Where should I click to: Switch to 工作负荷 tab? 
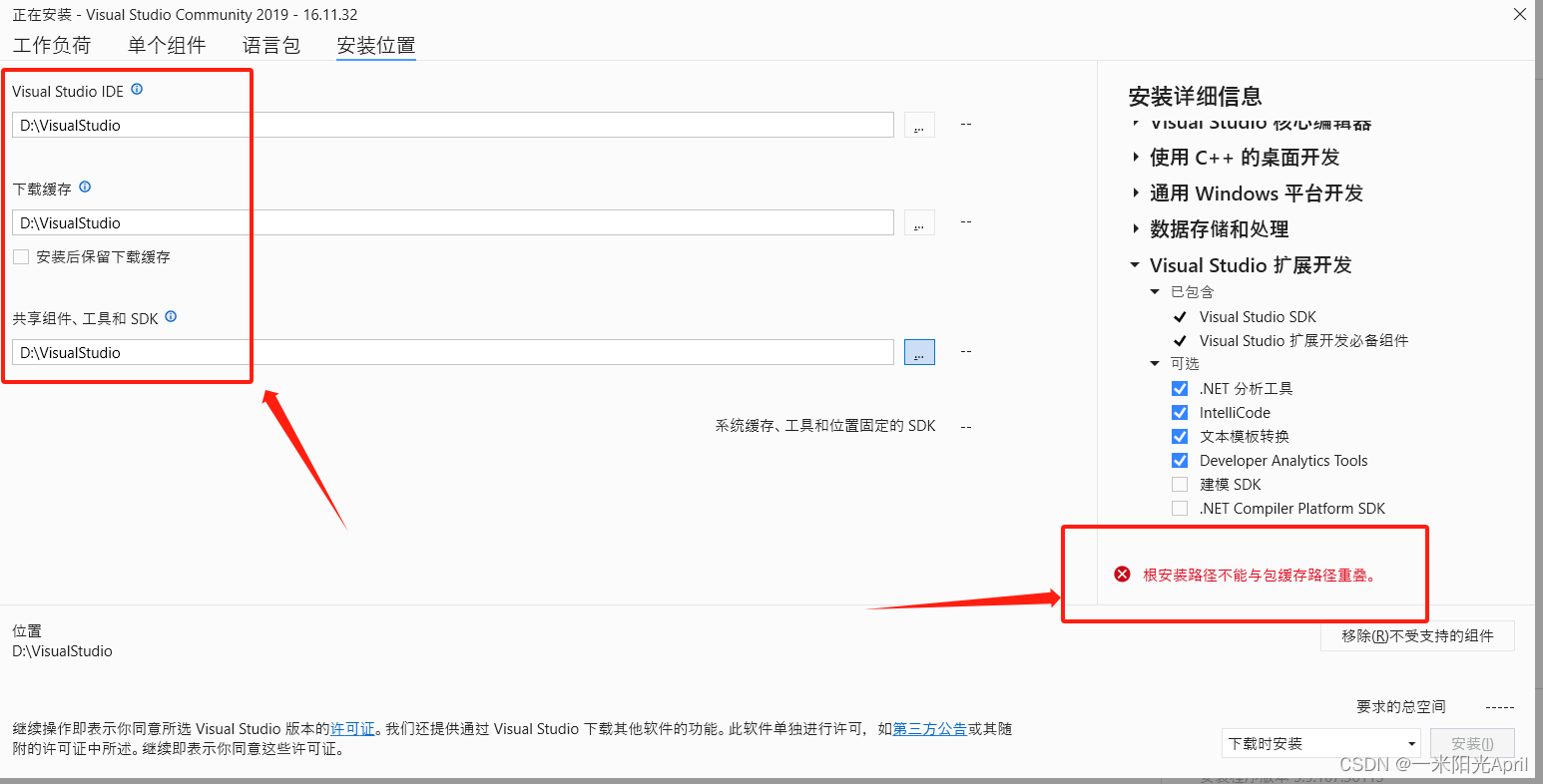[52, 45]
